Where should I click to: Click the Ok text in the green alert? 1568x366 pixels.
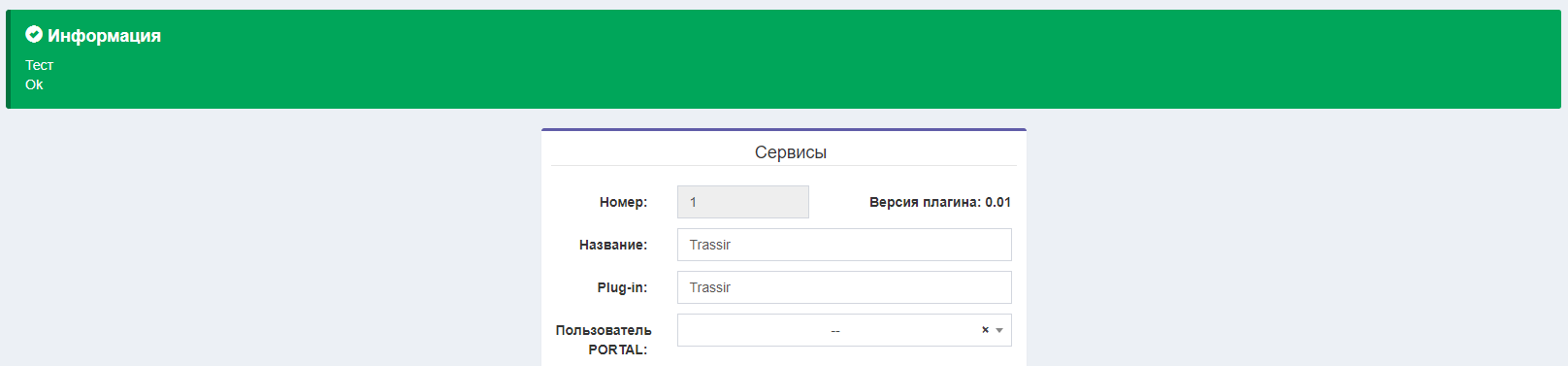tap(34, 84)
